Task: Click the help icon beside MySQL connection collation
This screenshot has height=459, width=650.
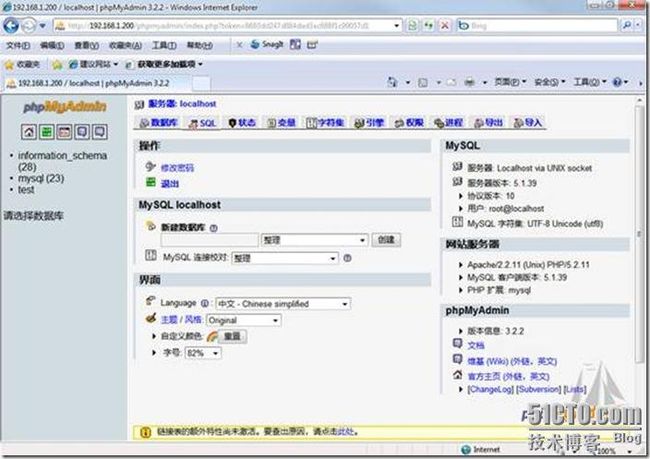Action: pos(347,258)
